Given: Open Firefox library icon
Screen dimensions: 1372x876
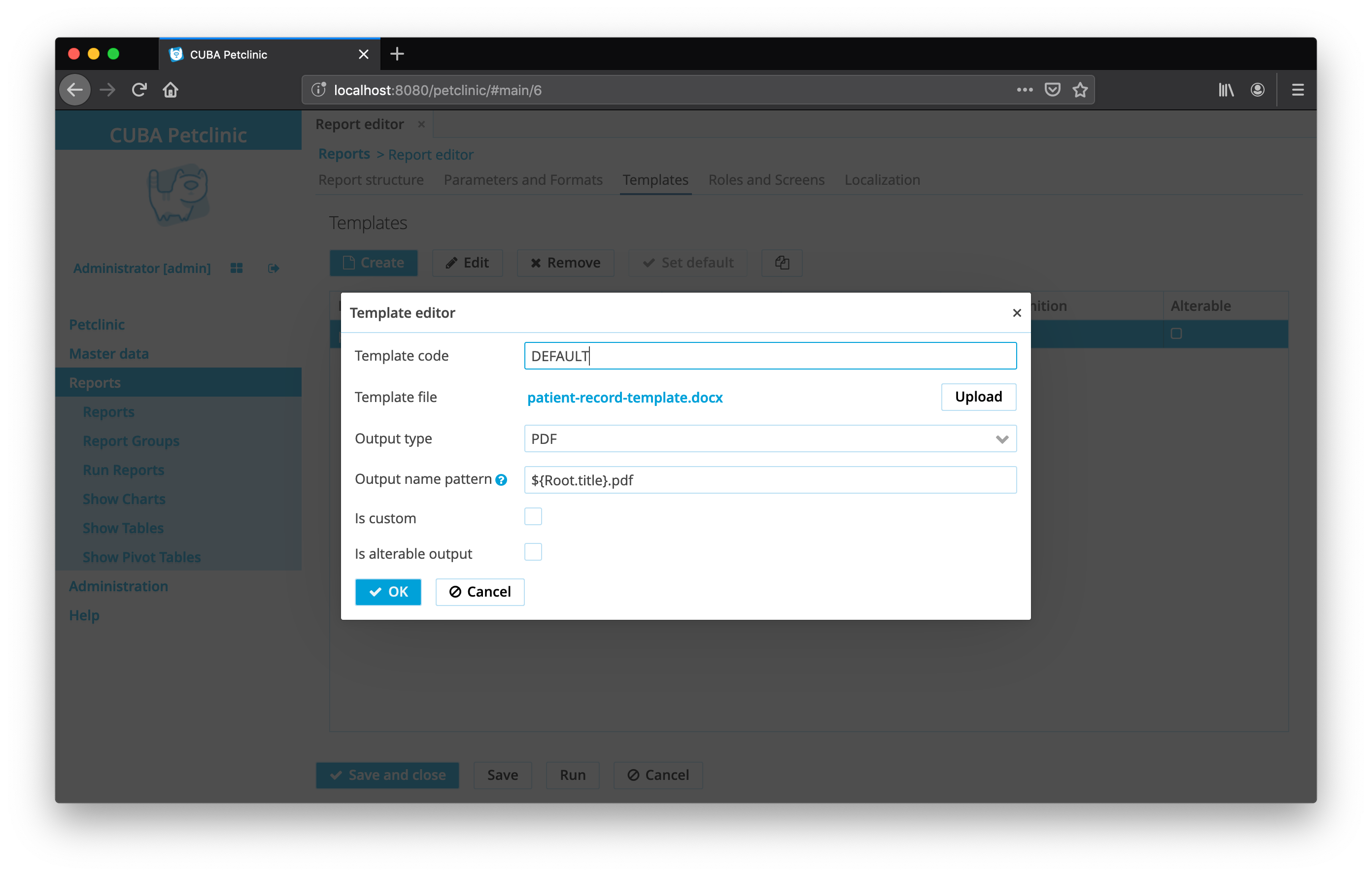Looking at the screenshot, I should 1226,90.
